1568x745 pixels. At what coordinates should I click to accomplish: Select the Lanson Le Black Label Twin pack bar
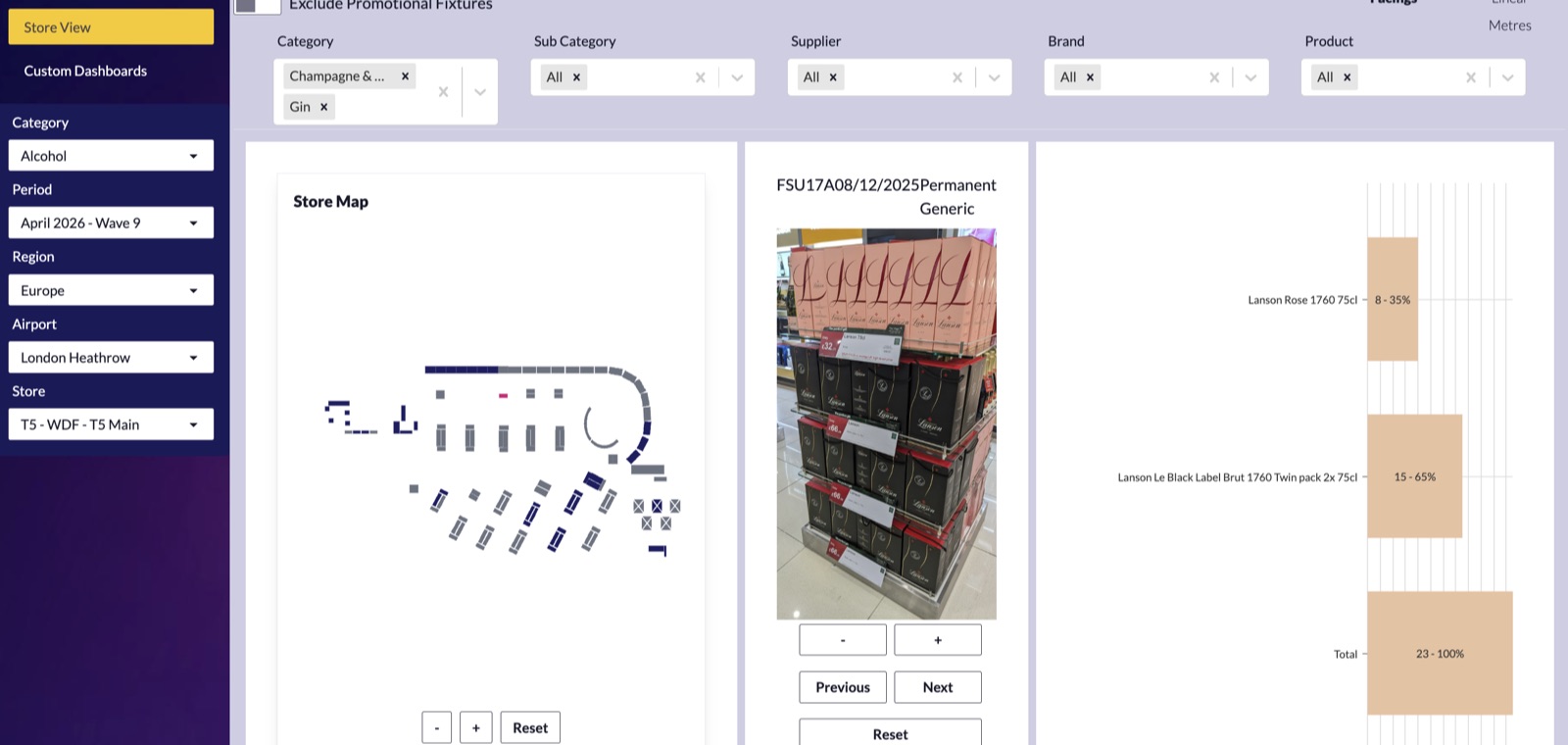pos(1415,476)
